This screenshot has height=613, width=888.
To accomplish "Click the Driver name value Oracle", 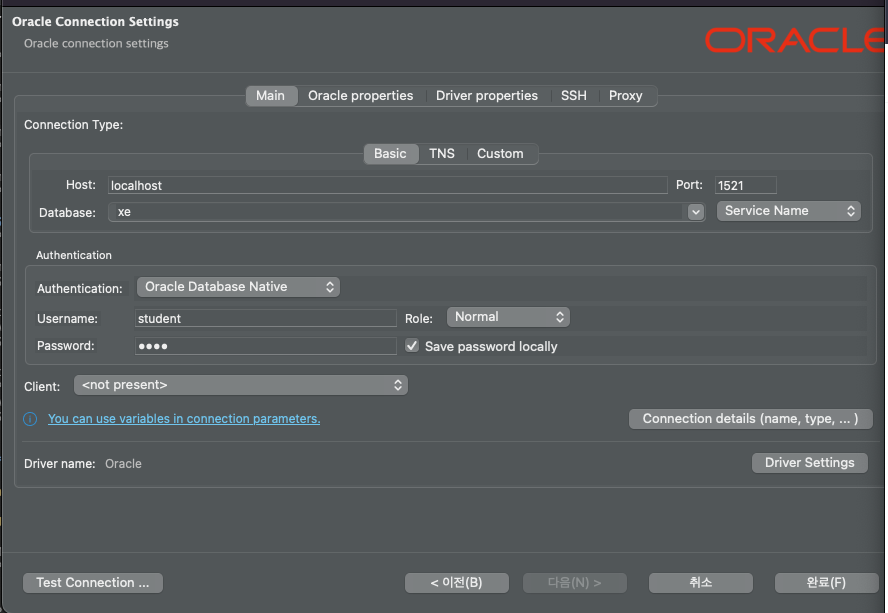I will point(123,463).
